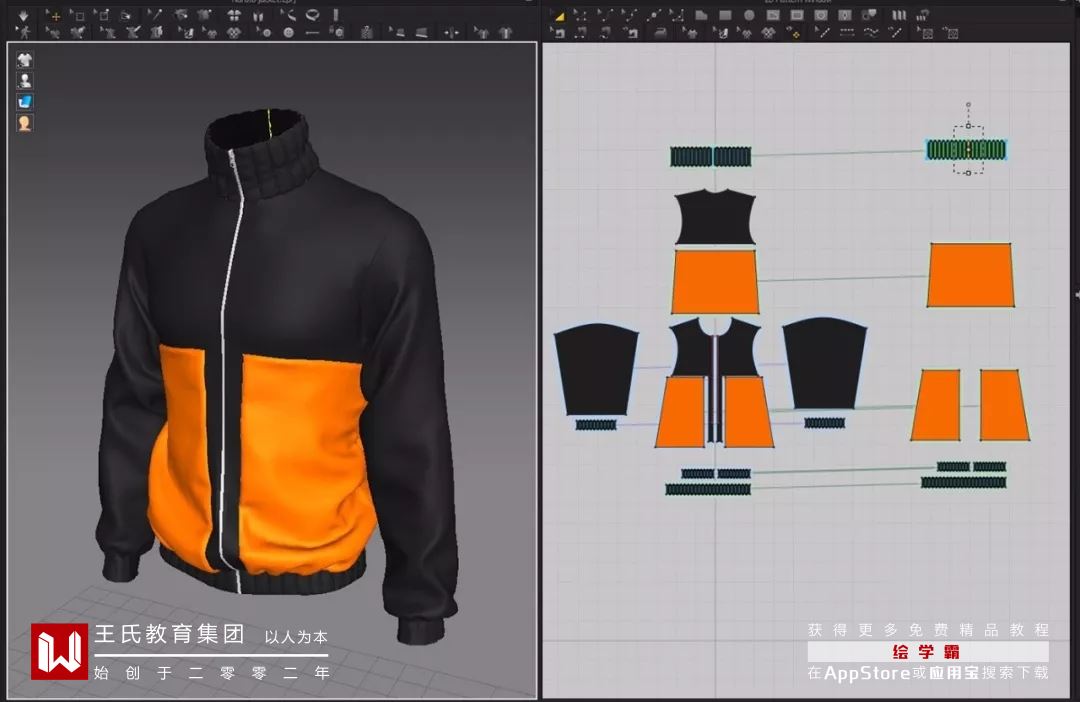Select the left sleeve cuff rib piece
Screen dimensions: 1080x702
[x=596, y=425]
